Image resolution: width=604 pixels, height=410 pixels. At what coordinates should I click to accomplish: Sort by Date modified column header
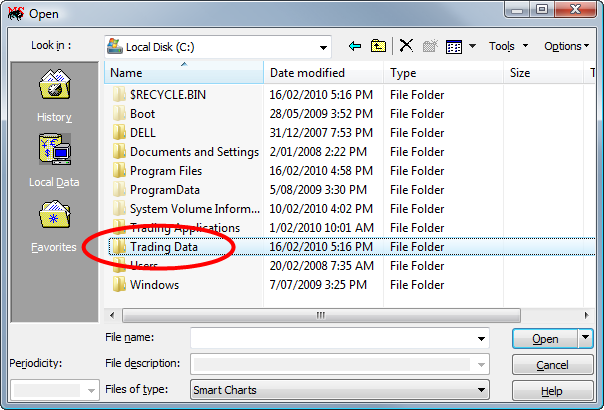pos(307,73)
